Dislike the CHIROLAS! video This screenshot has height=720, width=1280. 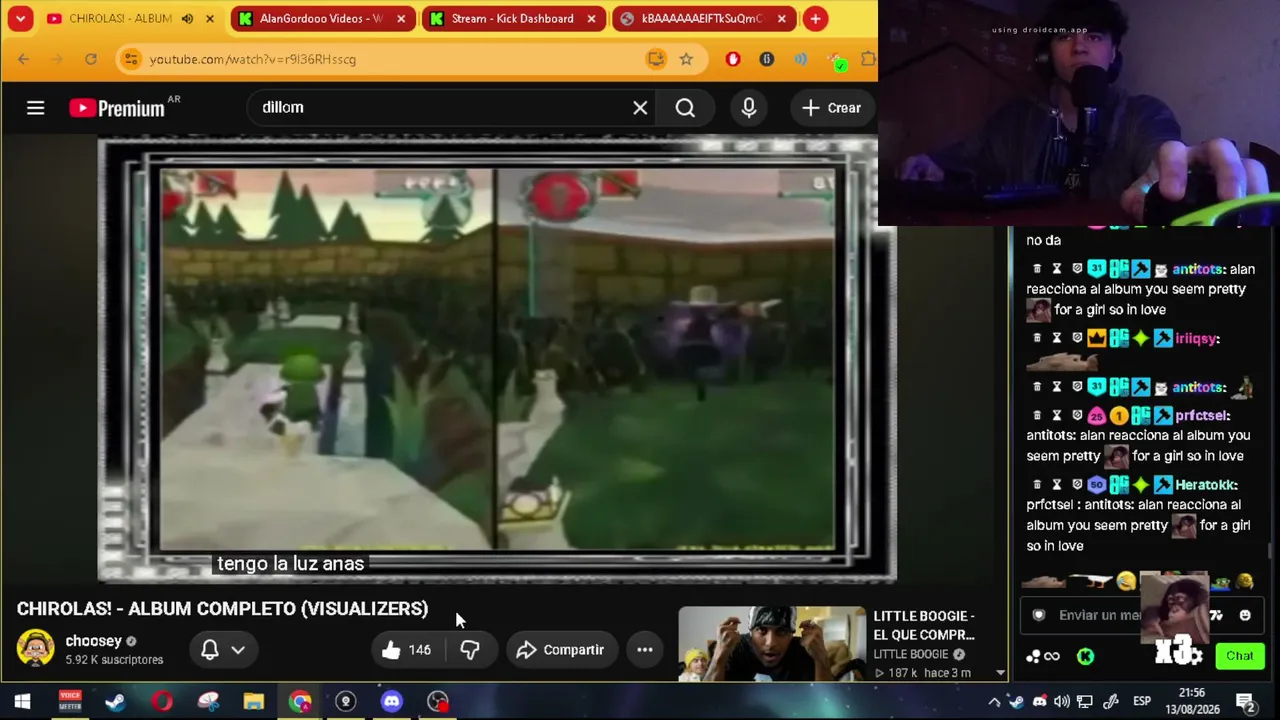(470, 650)
